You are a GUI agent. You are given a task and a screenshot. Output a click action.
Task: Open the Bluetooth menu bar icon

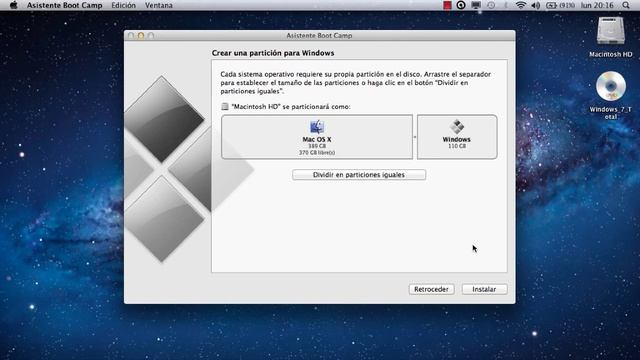(506, 5)
